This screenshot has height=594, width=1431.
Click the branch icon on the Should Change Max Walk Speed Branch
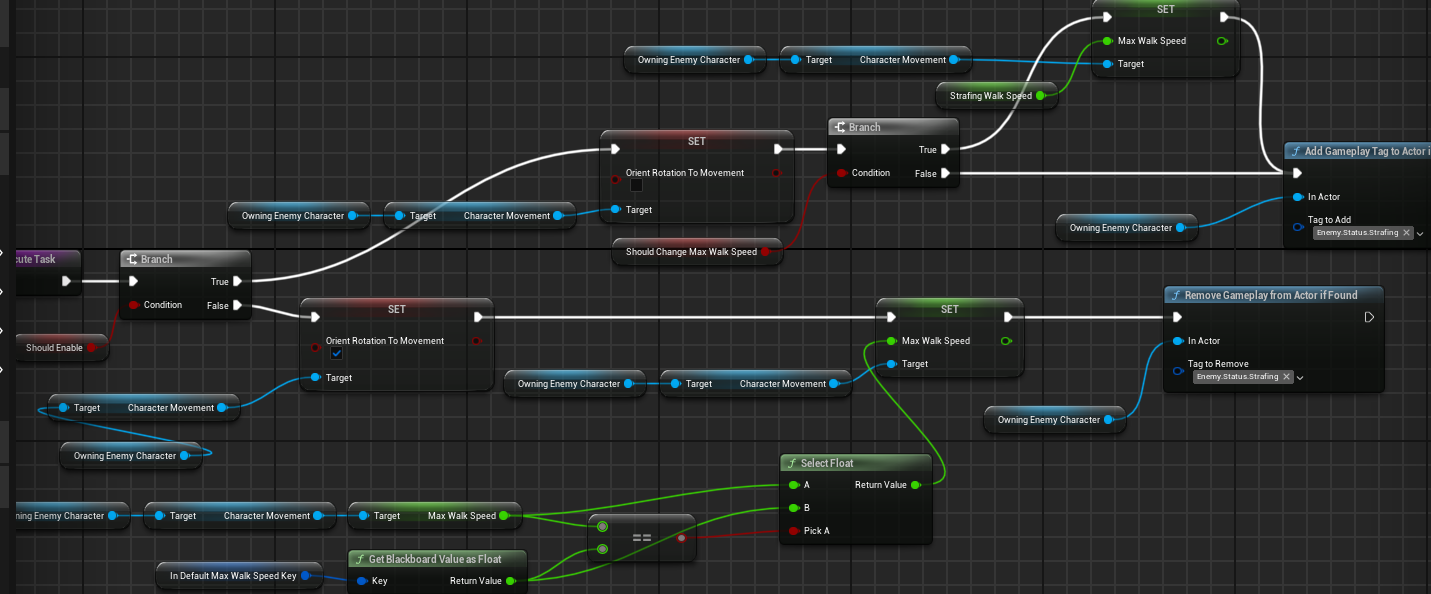840,127
